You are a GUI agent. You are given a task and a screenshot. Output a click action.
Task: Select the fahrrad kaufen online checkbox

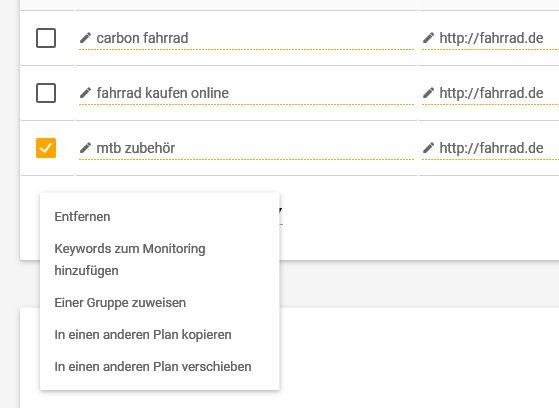click(46, 93)
